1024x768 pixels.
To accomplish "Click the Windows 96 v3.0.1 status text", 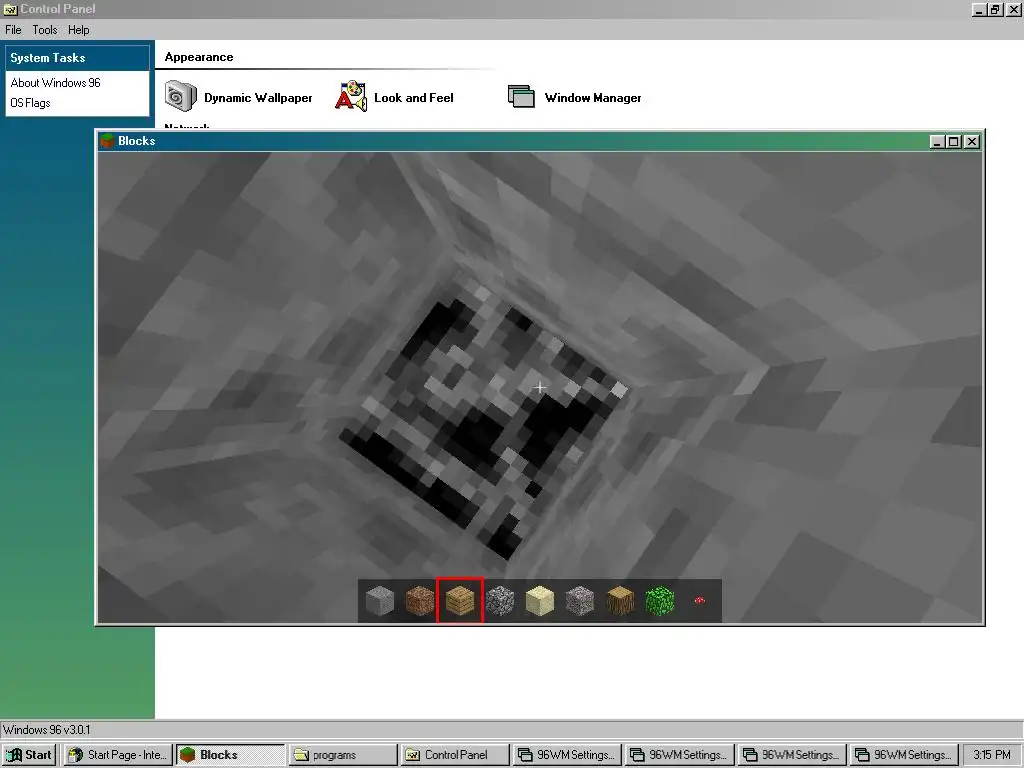I will click(x=46, y=730).
